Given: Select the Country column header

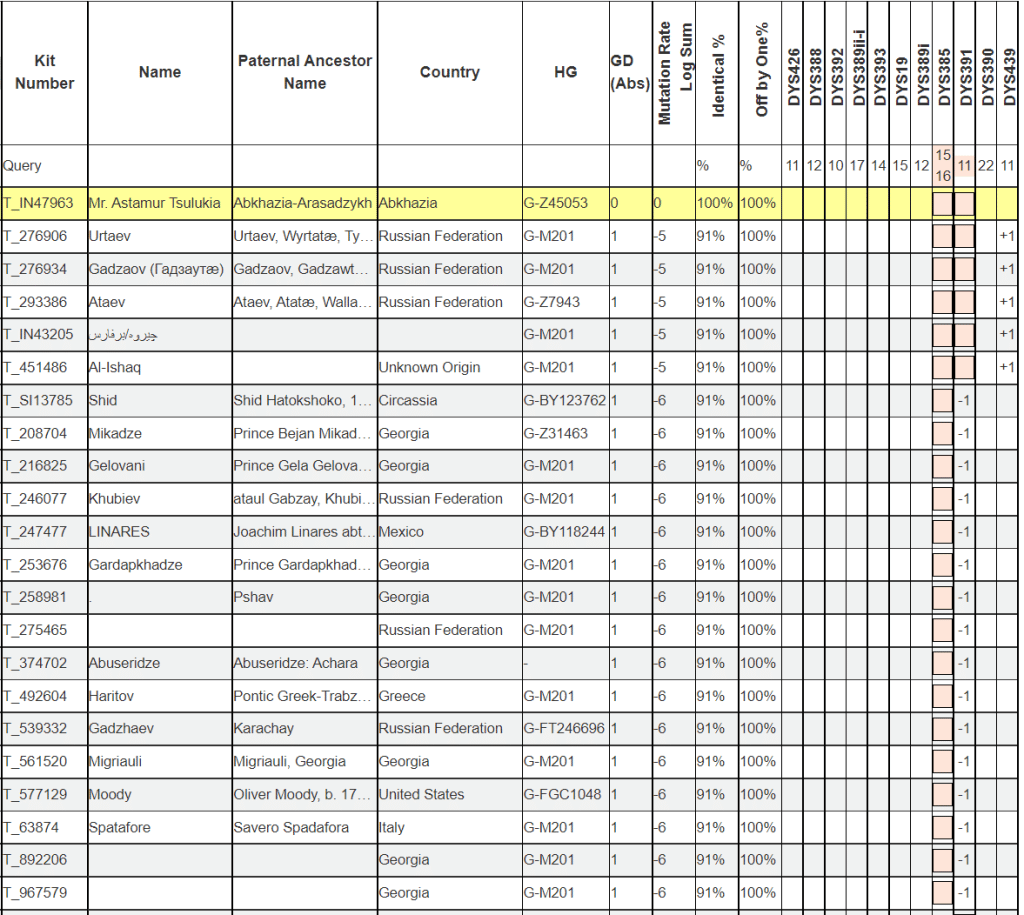Looking at the screenshot, I should (449, 72).
